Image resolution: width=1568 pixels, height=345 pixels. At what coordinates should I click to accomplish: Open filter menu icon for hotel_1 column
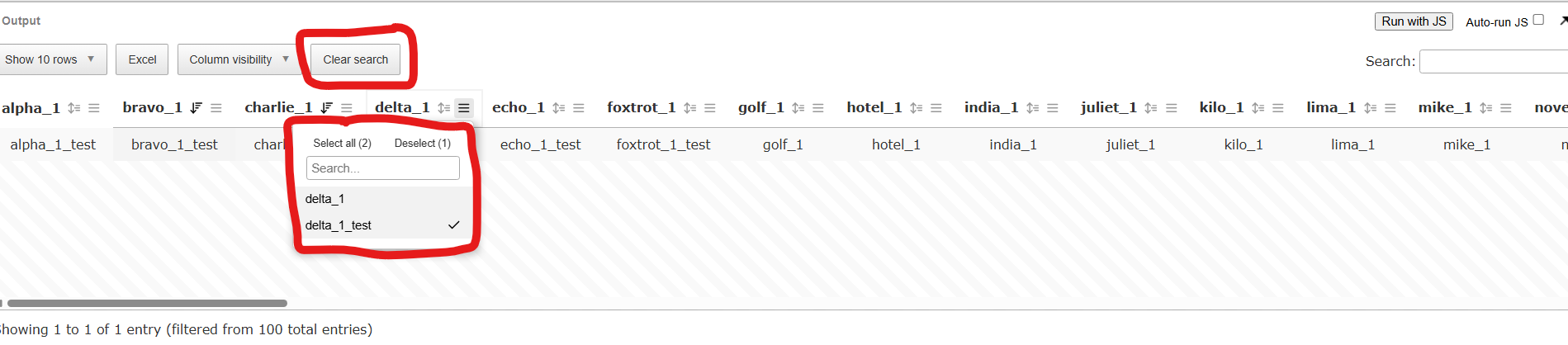click(936, 108)
